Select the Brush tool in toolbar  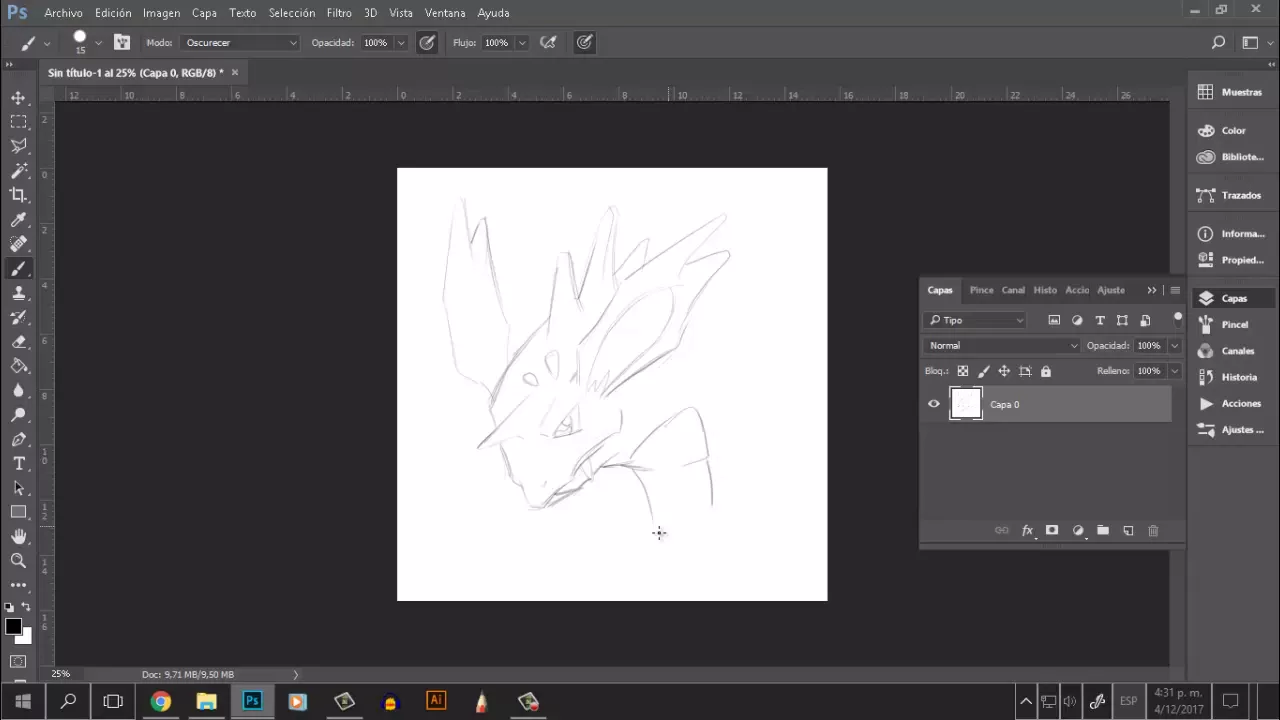pos(18,269)
